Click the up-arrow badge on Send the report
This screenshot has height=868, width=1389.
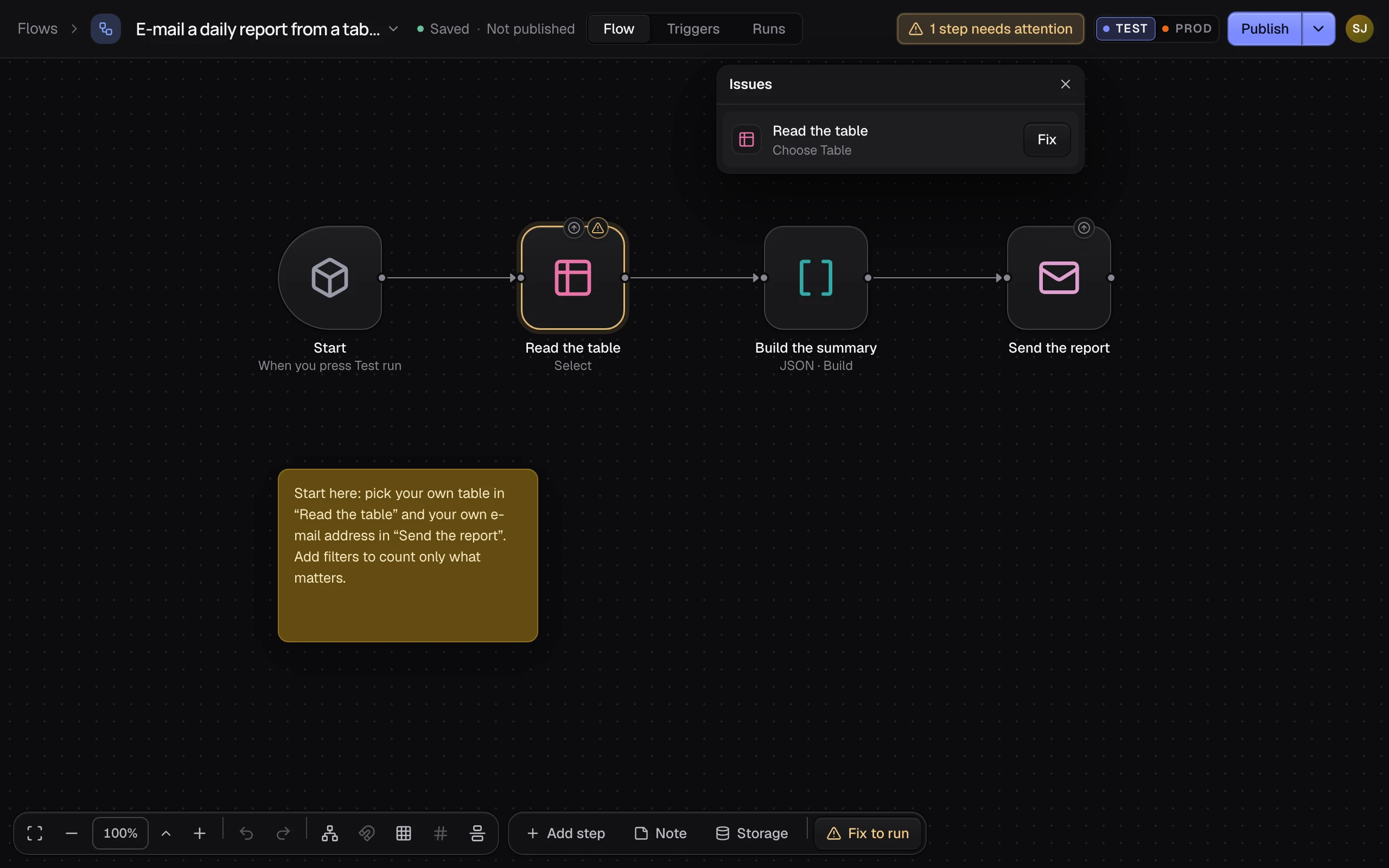click(1084, 228)
